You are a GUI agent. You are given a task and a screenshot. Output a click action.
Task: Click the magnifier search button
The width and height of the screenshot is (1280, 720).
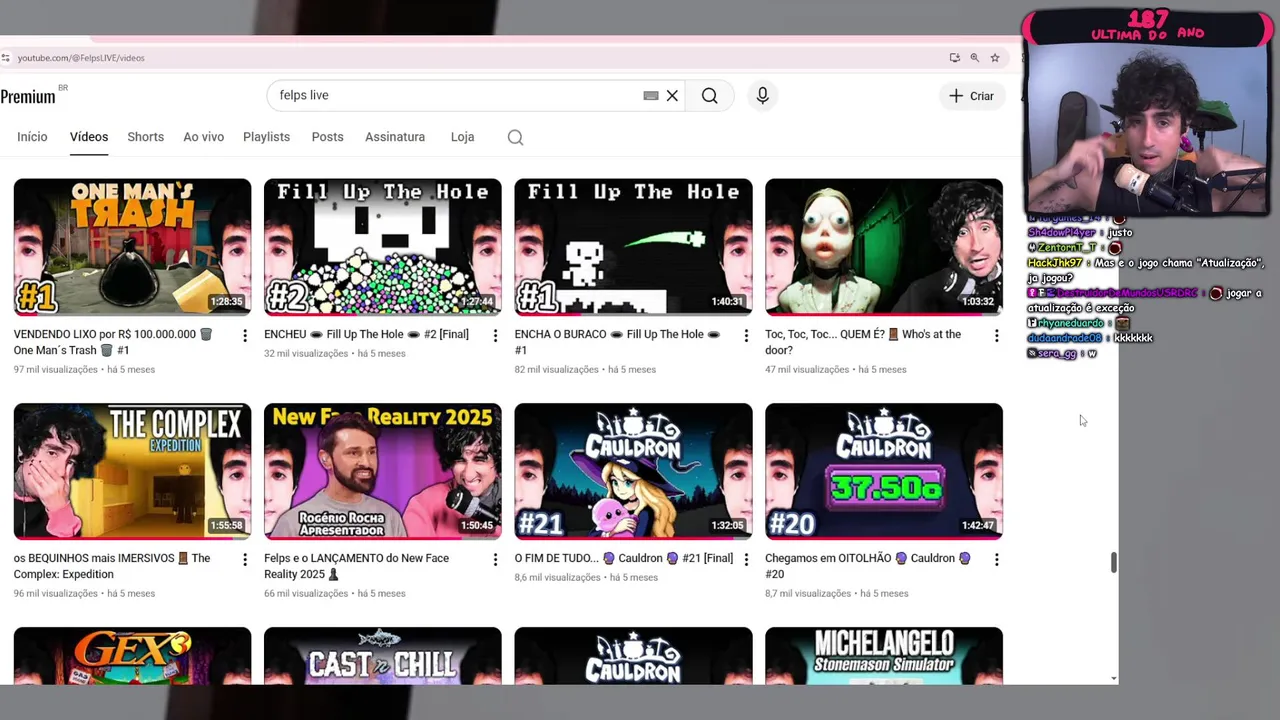click(710, 96)
